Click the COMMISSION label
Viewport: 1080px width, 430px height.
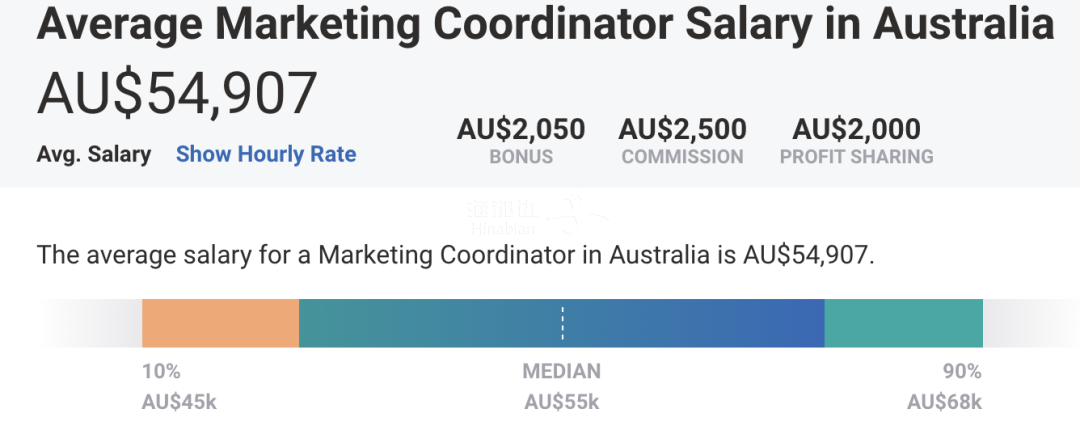(x=682, y=156)
